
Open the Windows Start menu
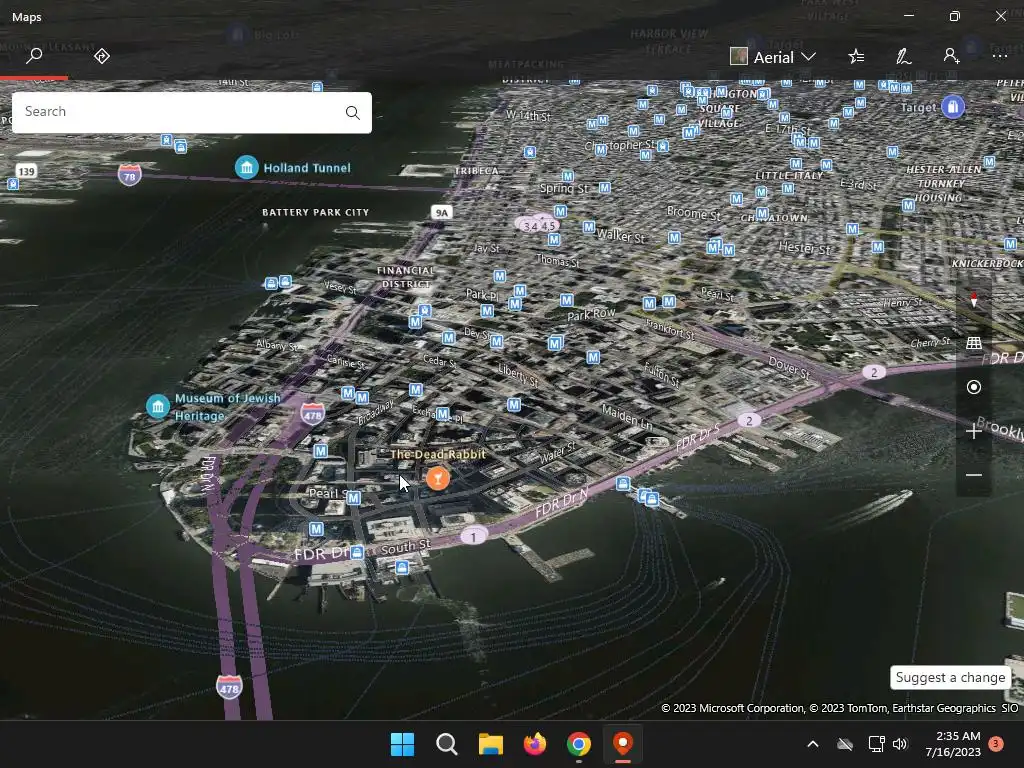(402, 744)
